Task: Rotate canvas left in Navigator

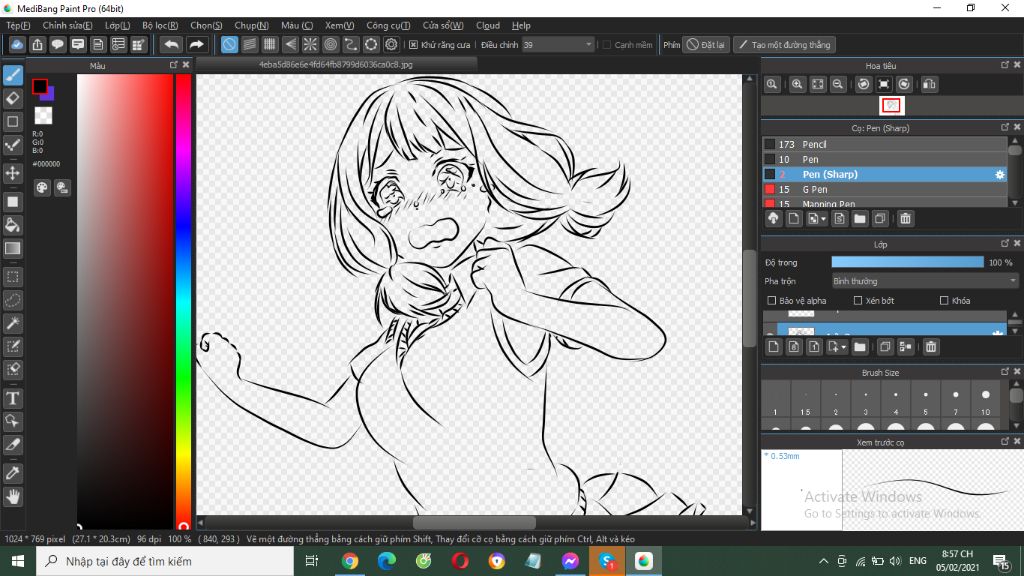Action: (x=863, y=84)
